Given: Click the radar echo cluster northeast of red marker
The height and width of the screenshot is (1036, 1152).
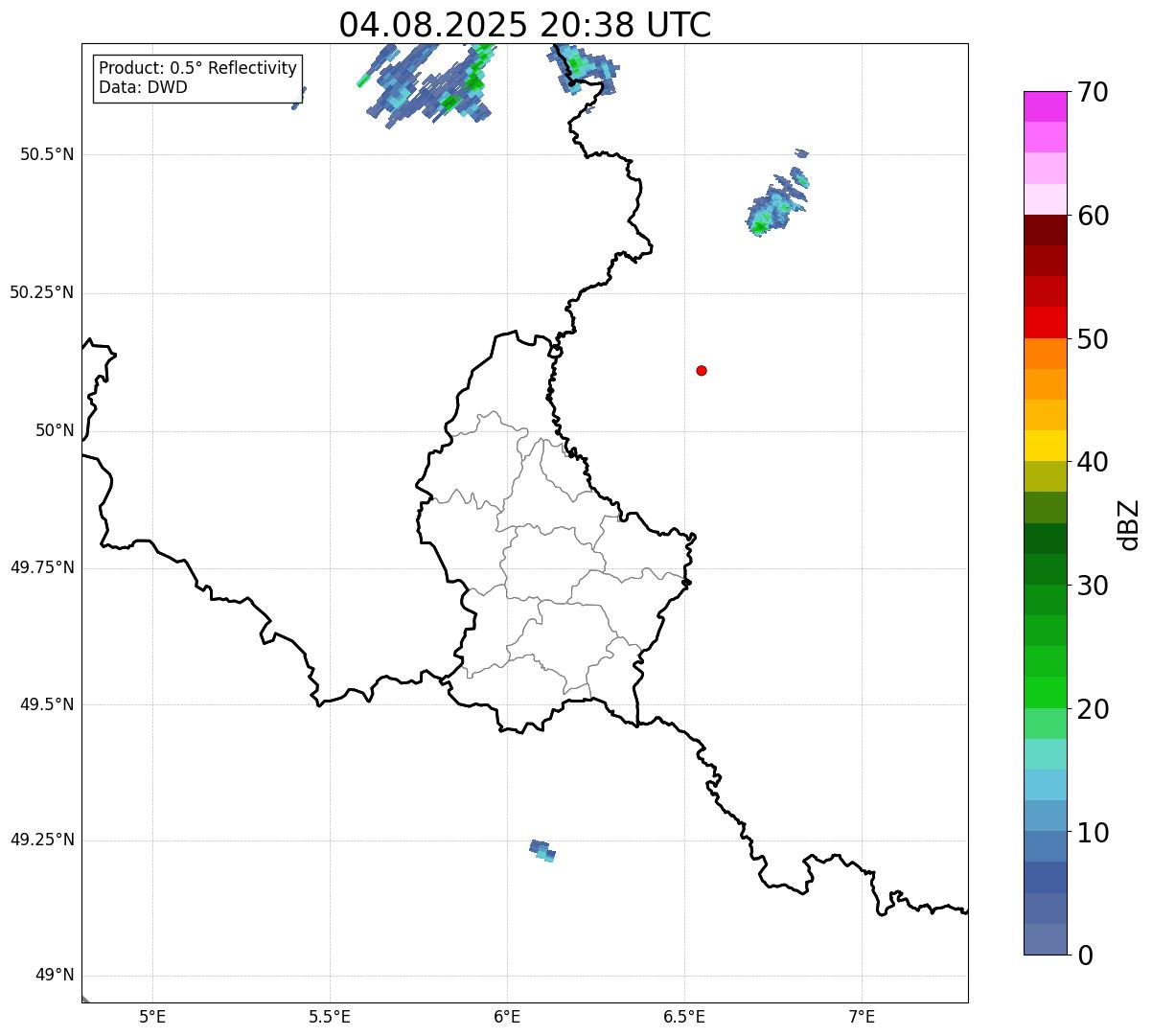Looking at the screenshot, I should point(776,204).
